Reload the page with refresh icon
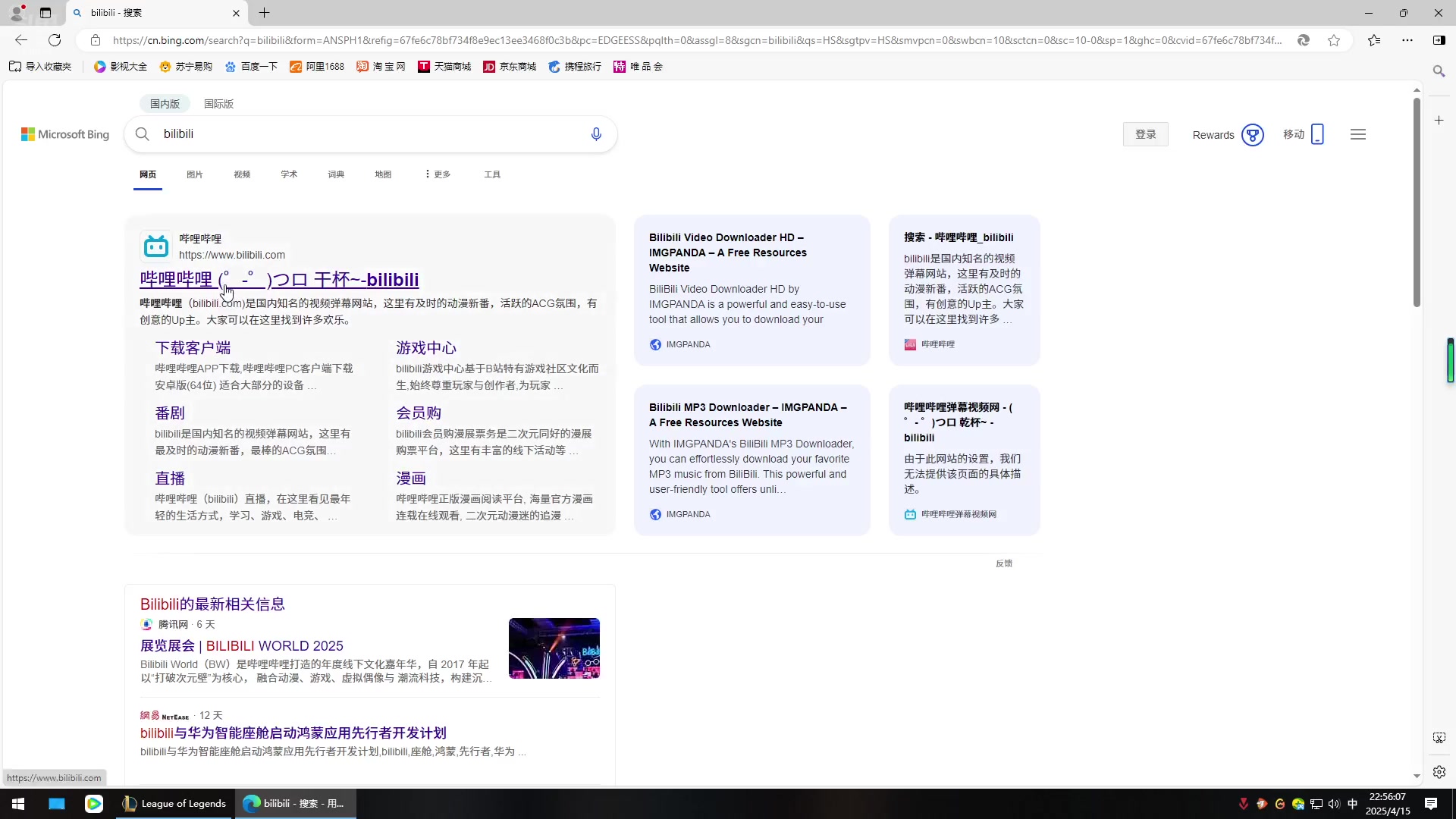Screen dimensions: 1456x819 pos(55,40)
